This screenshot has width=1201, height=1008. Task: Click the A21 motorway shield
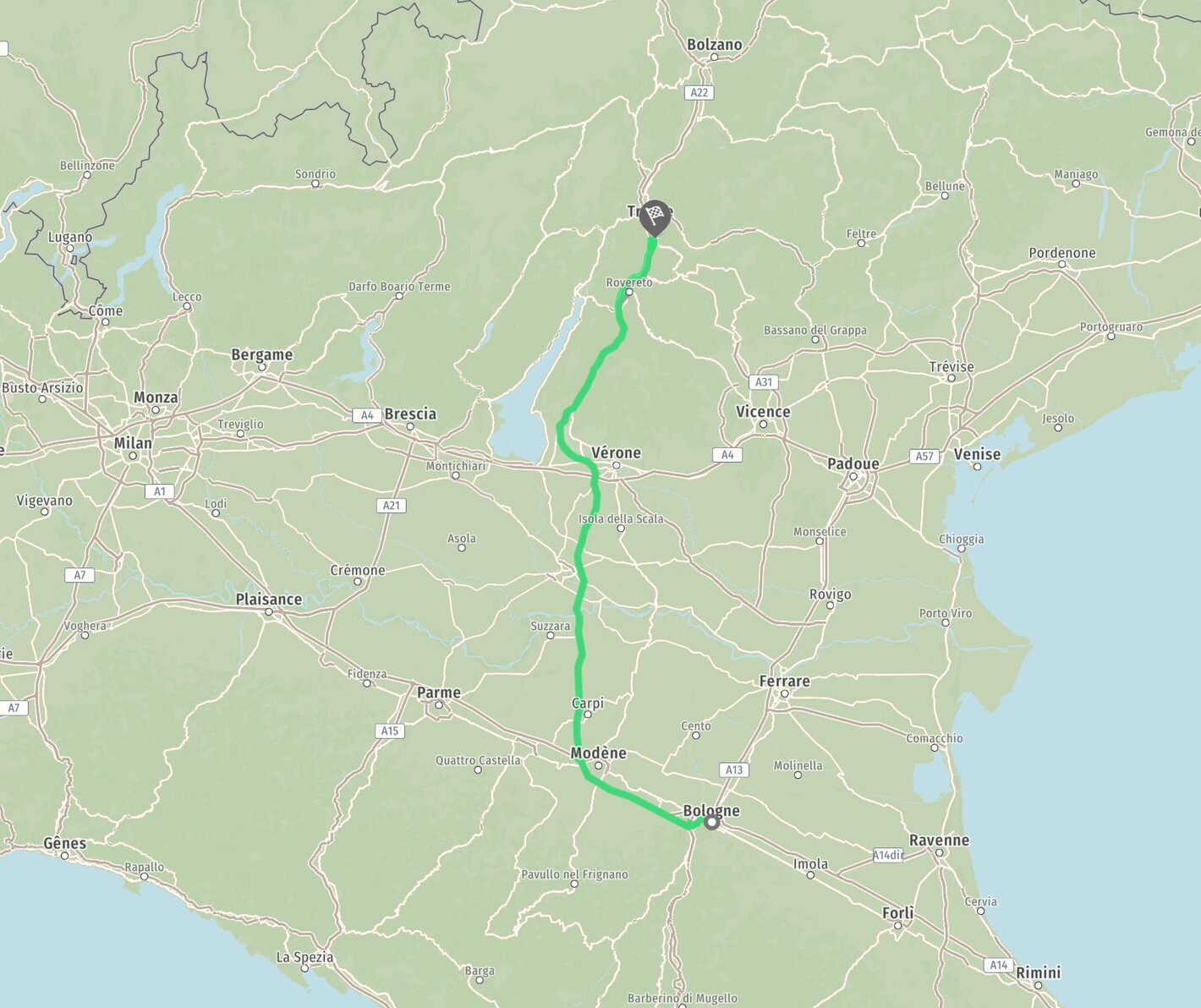click(391, 505)
